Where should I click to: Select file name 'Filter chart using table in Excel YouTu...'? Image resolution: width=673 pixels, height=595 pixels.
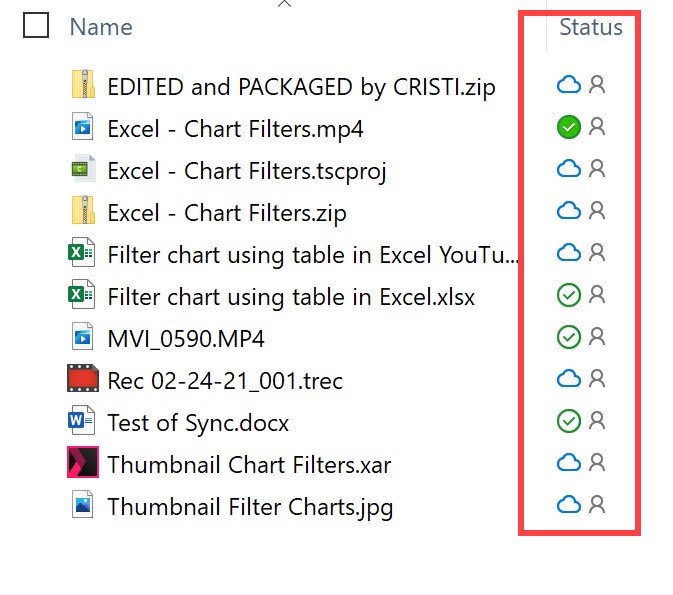pos(313,255)
